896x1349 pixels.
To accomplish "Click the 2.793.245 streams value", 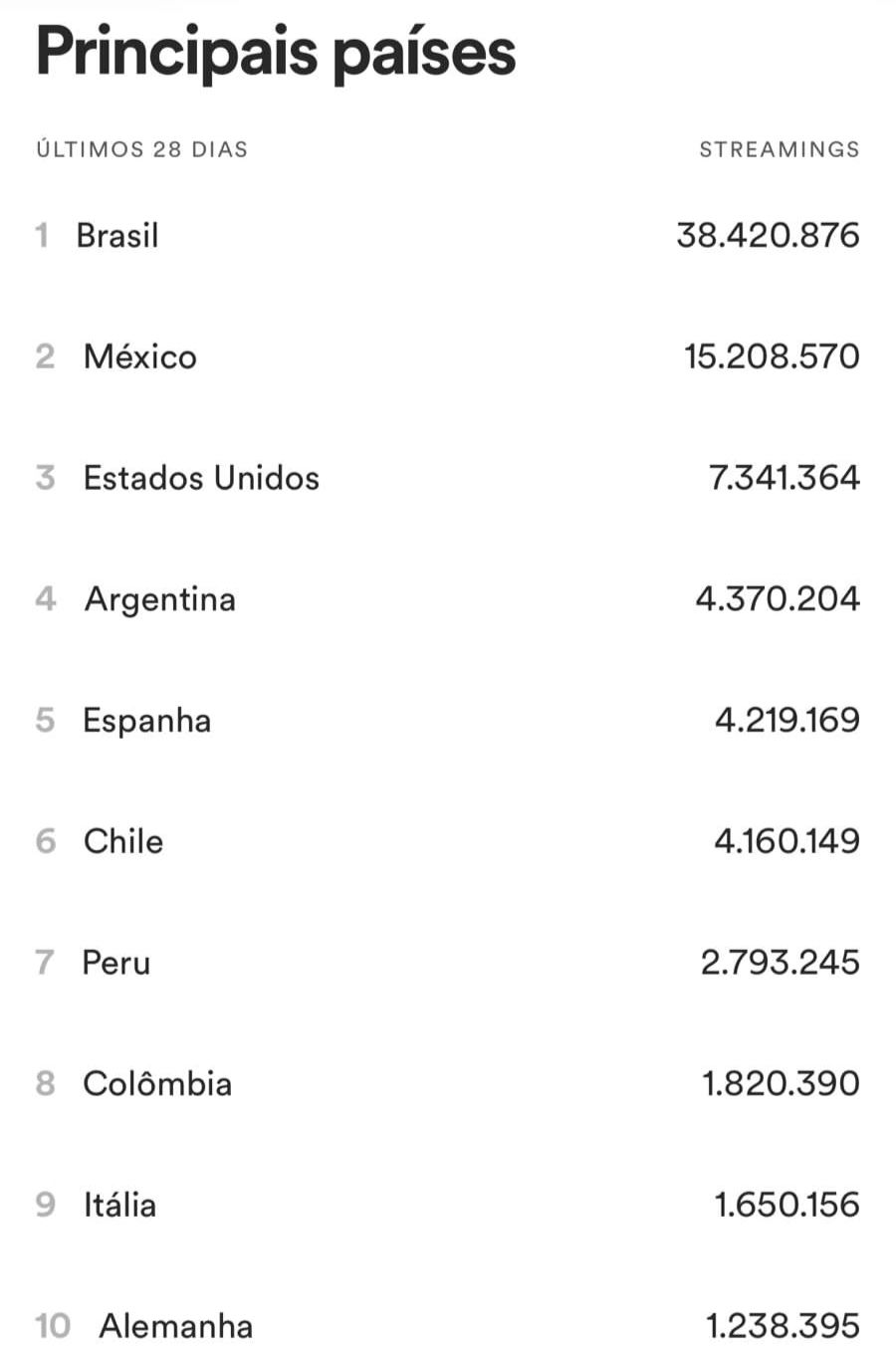I will click(780, 963).
